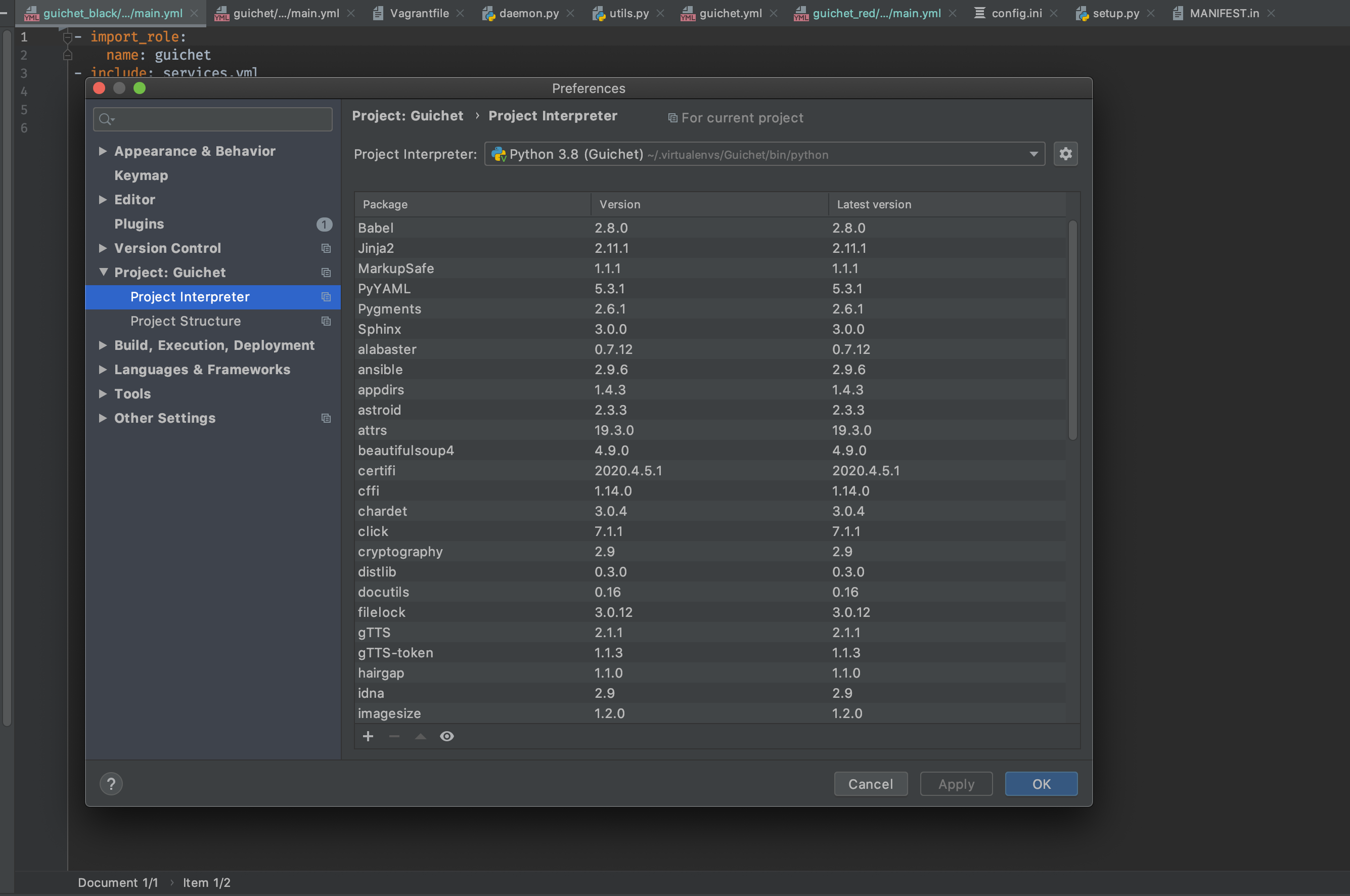Expand Build, Execution, Deployment section
The width and height of the screenshot is (1350, 896).
coord(103,345)
